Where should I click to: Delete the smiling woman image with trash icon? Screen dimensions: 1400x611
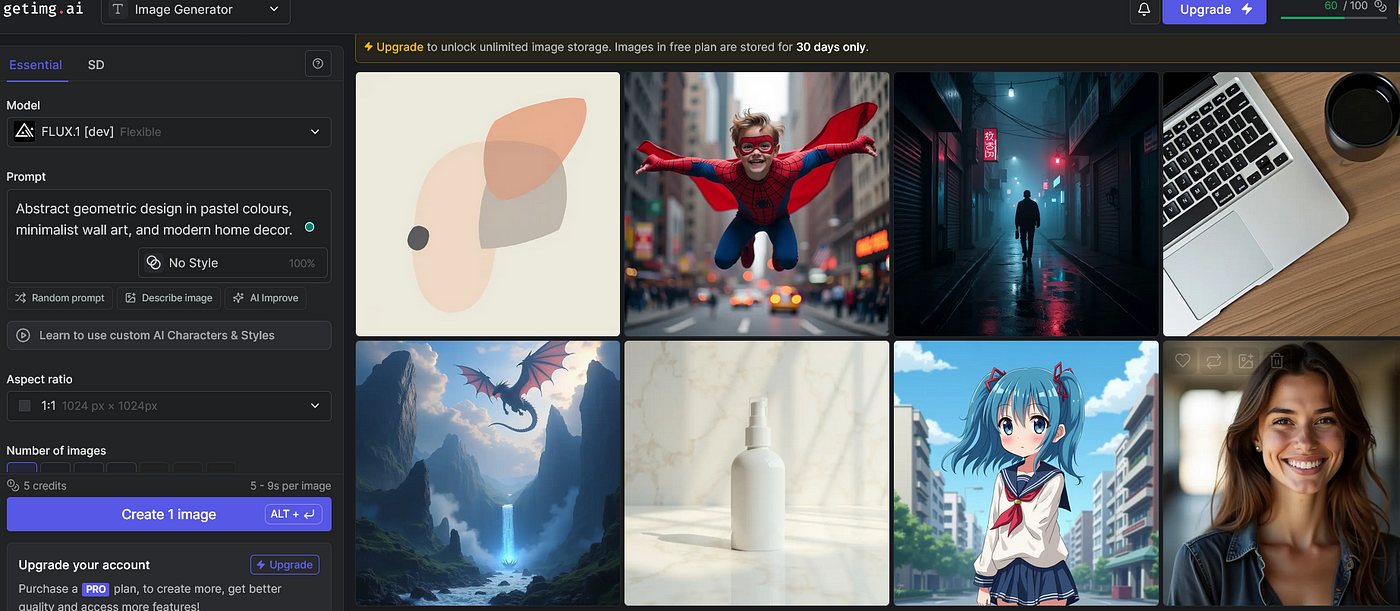tap(1277, 361)
